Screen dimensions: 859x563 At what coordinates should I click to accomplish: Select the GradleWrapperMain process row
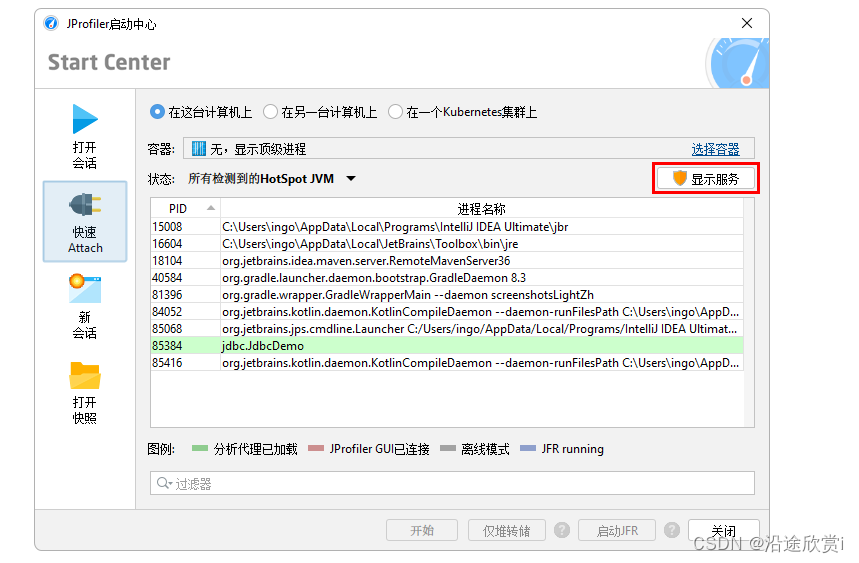pos(447,295)
